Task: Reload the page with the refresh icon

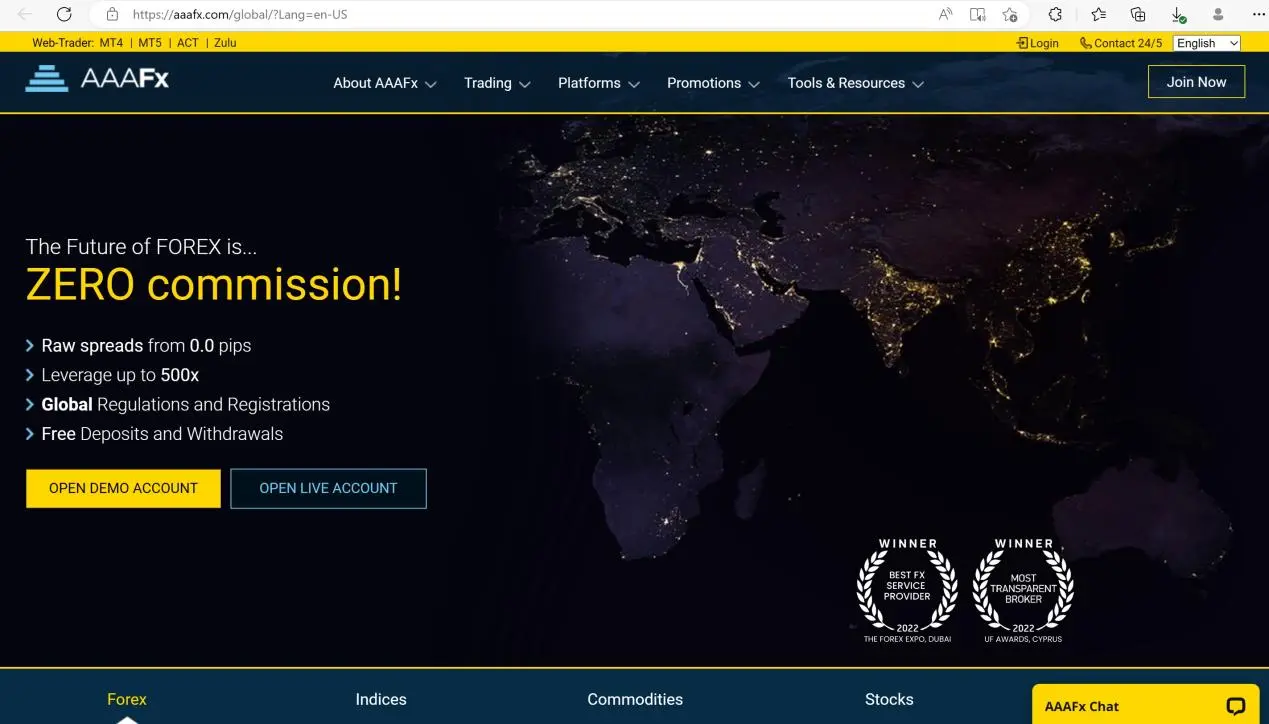Action: pyautogui.click(x=64, y=14)
